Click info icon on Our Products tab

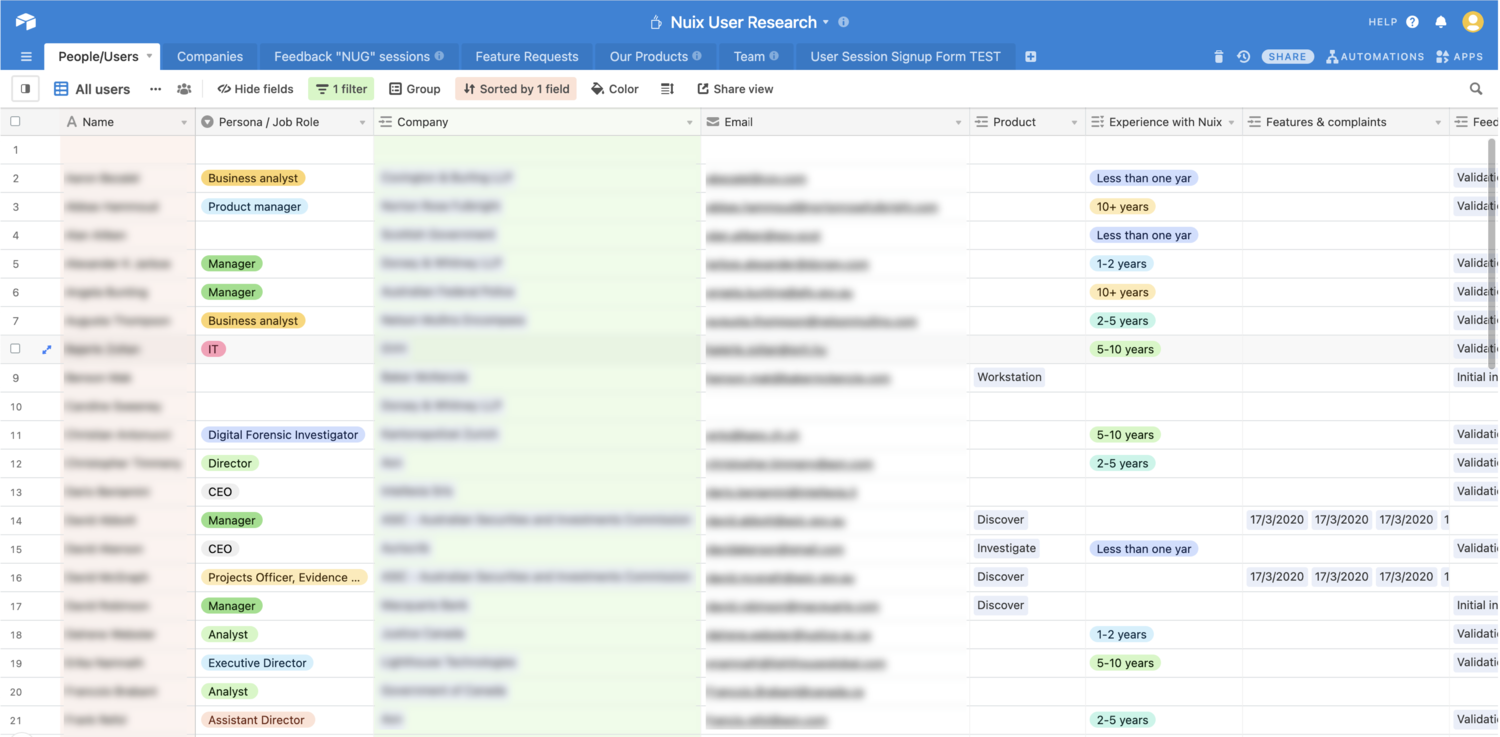(x=697, y=56)
